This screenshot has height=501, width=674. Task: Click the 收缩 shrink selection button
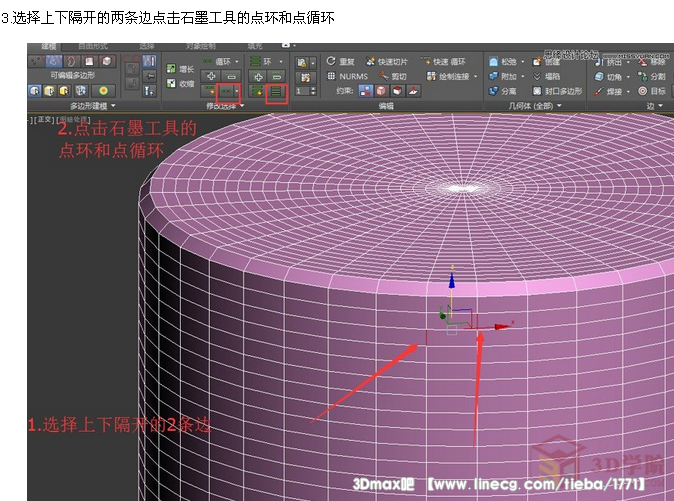181,83
